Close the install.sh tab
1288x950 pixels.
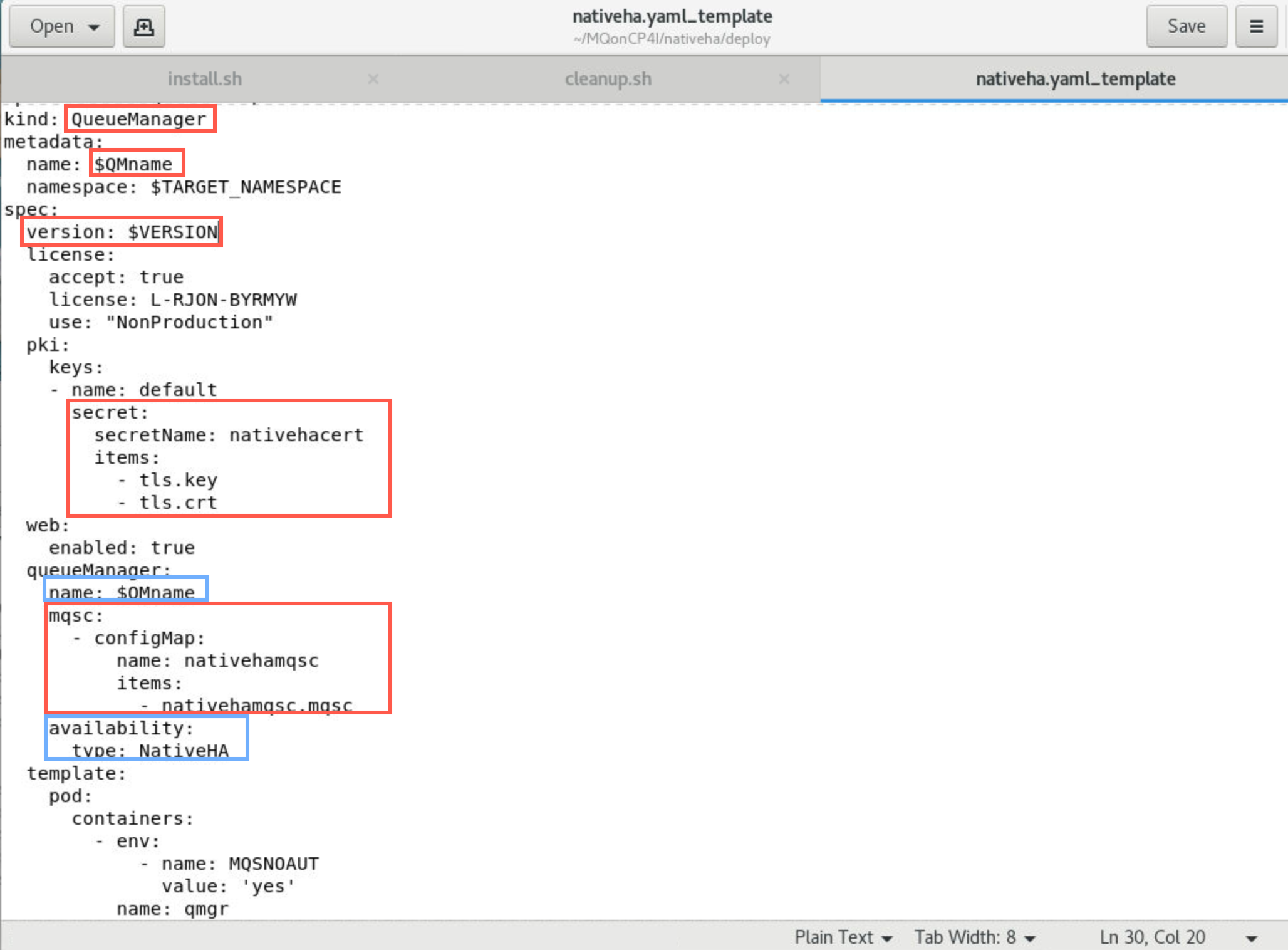373,79
